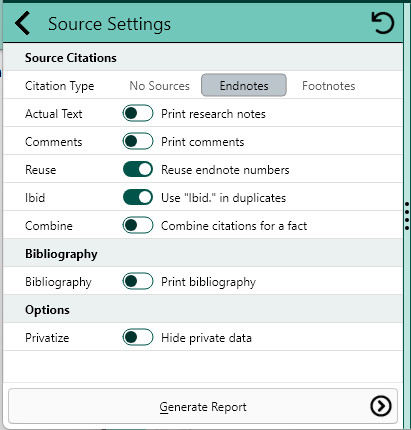The height and width of the screenshot is (430, 411).
Task: Click the Actual Text label
Action: pos(54,114)
